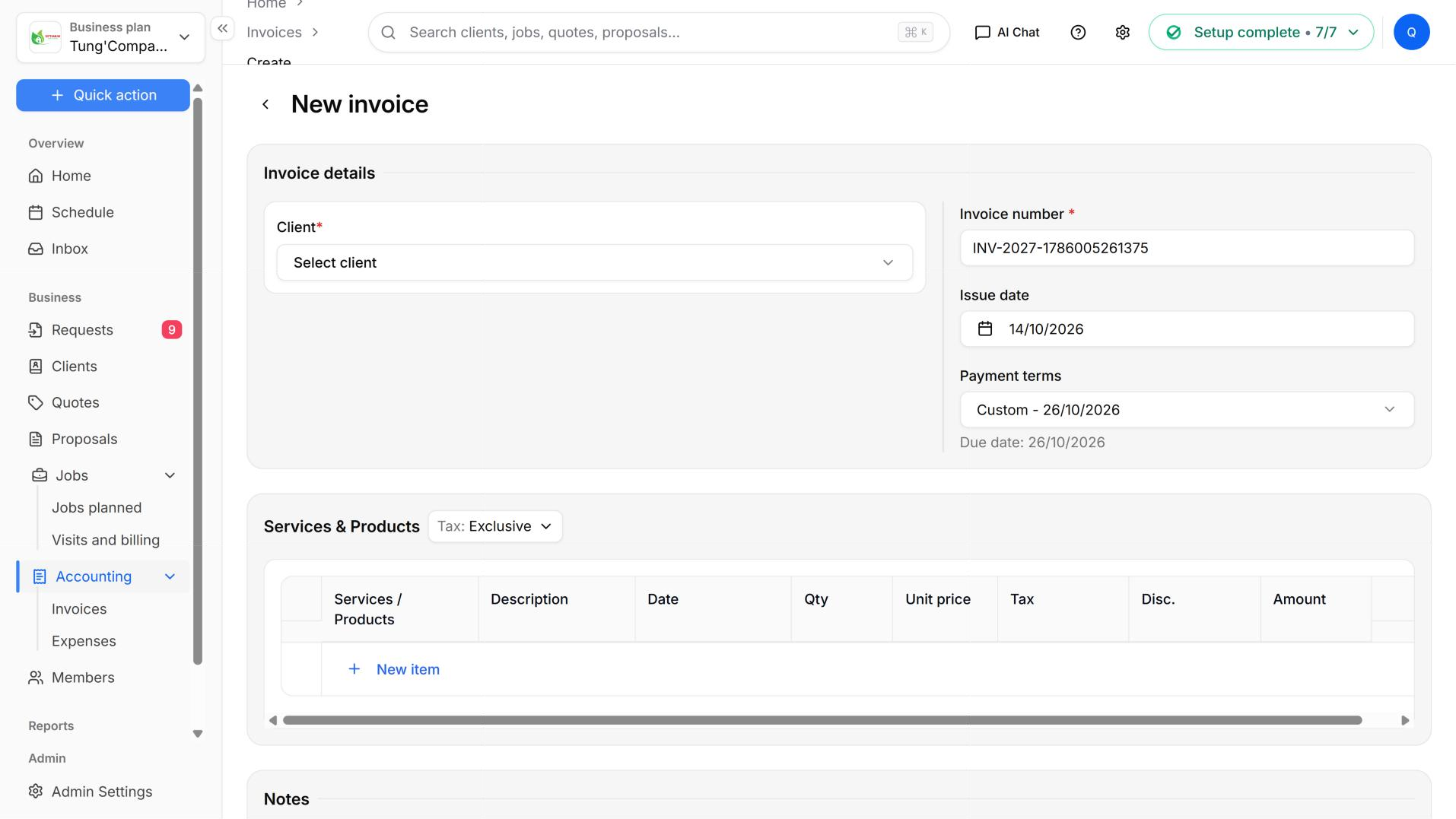Screen dimensions: 1456x819
Task: Go back using the arrow beside New invoice
Action: coord(265,104)
